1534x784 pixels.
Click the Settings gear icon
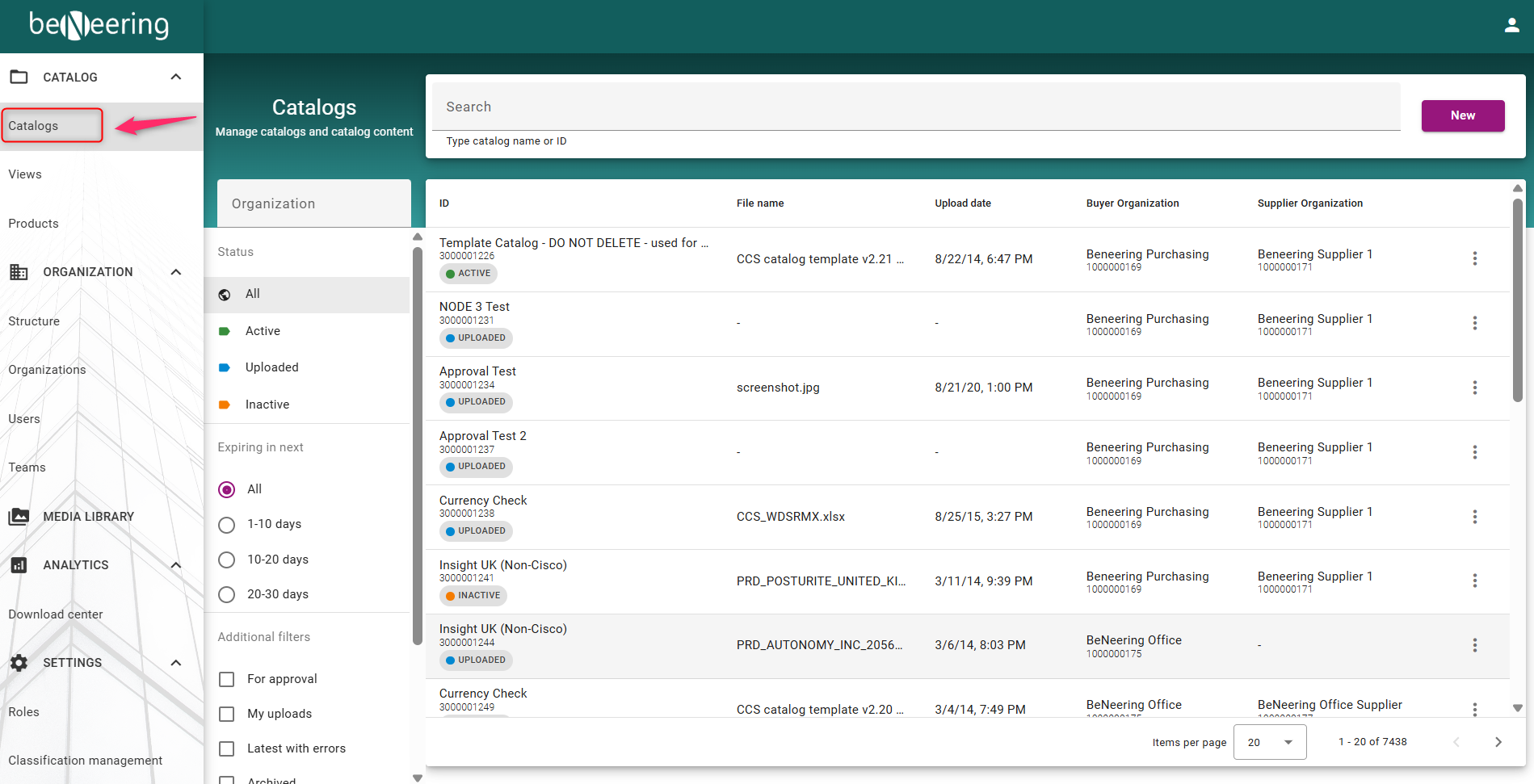click(x=19, y=663)
